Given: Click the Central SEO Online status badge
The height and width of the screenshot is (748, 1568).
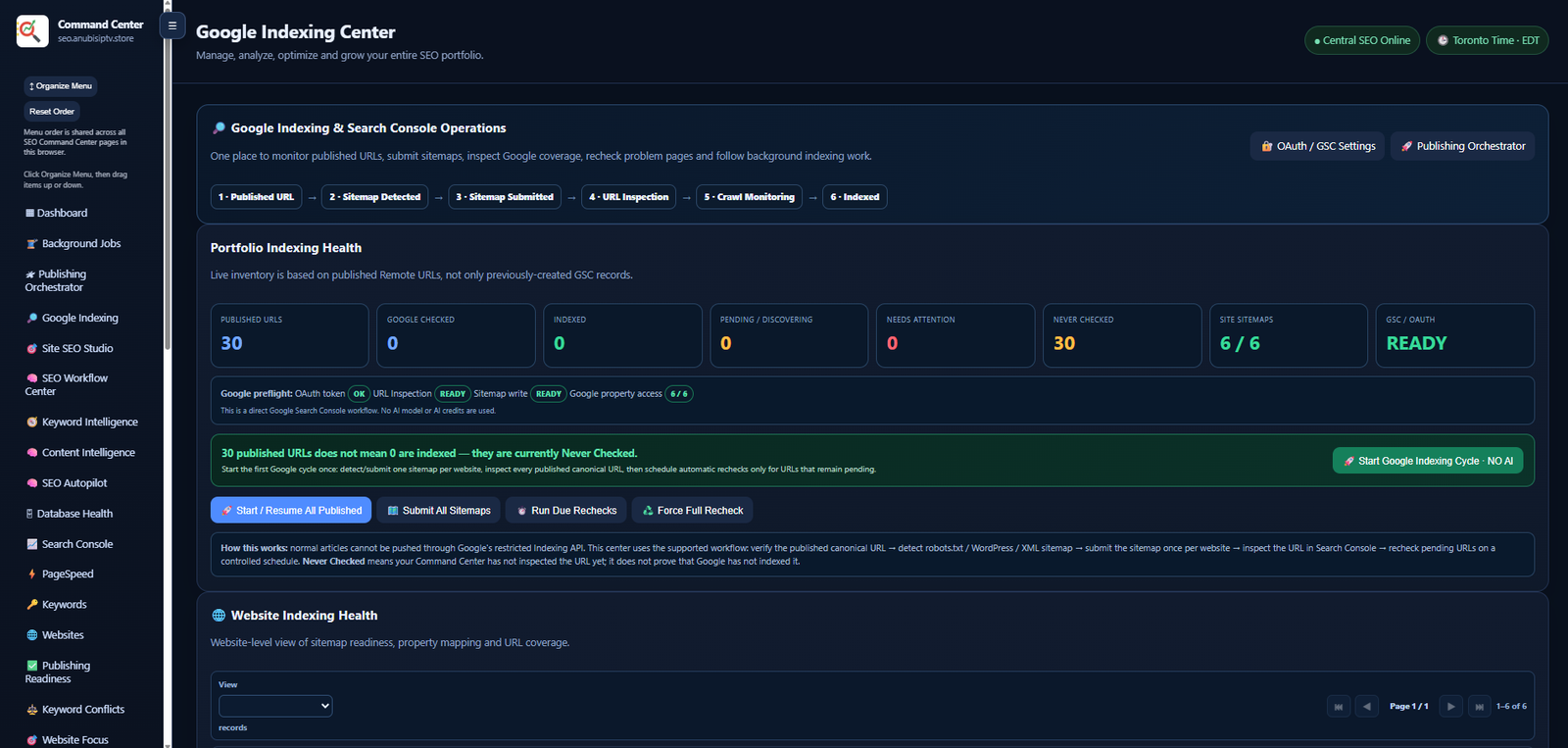Looking at the screenshot, I should point(1362,40).
